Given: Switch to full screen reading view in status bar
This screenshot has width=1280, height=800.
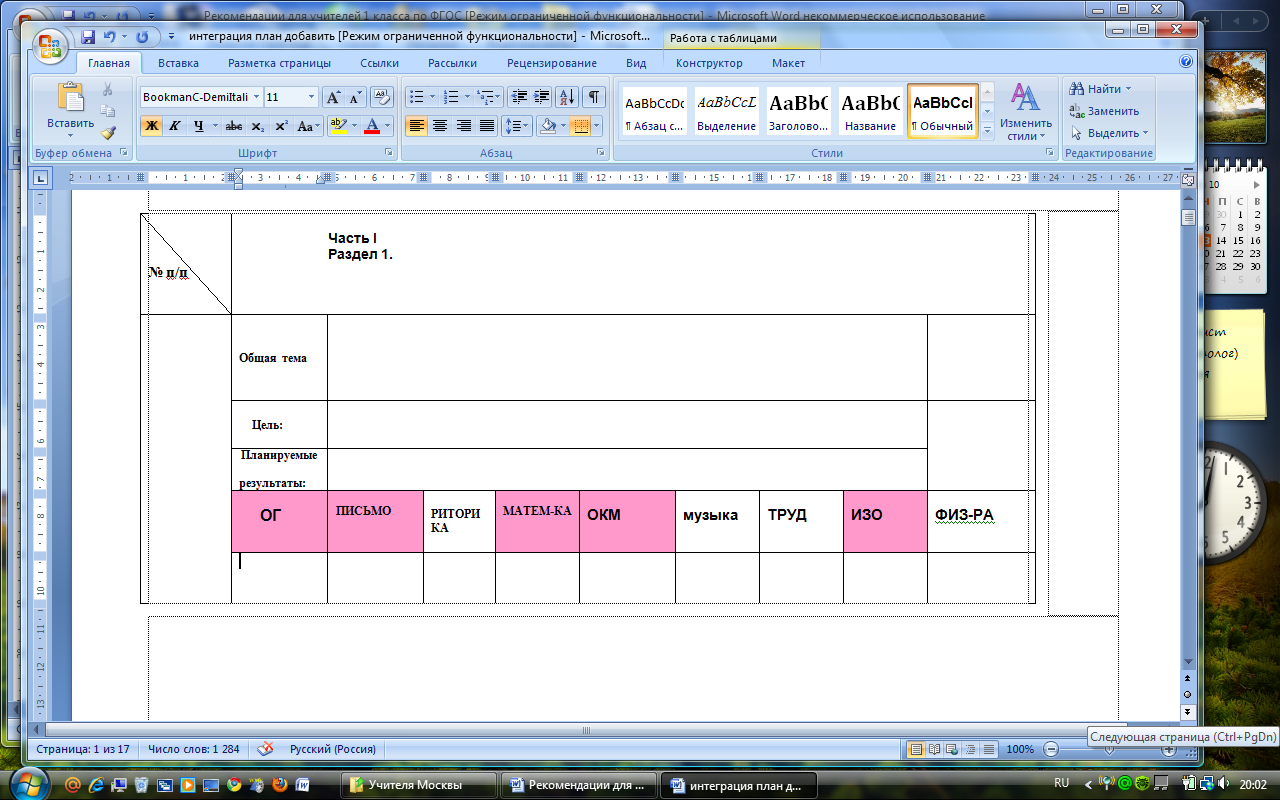Looking at the screenshot, I should [x=934, y=749].
